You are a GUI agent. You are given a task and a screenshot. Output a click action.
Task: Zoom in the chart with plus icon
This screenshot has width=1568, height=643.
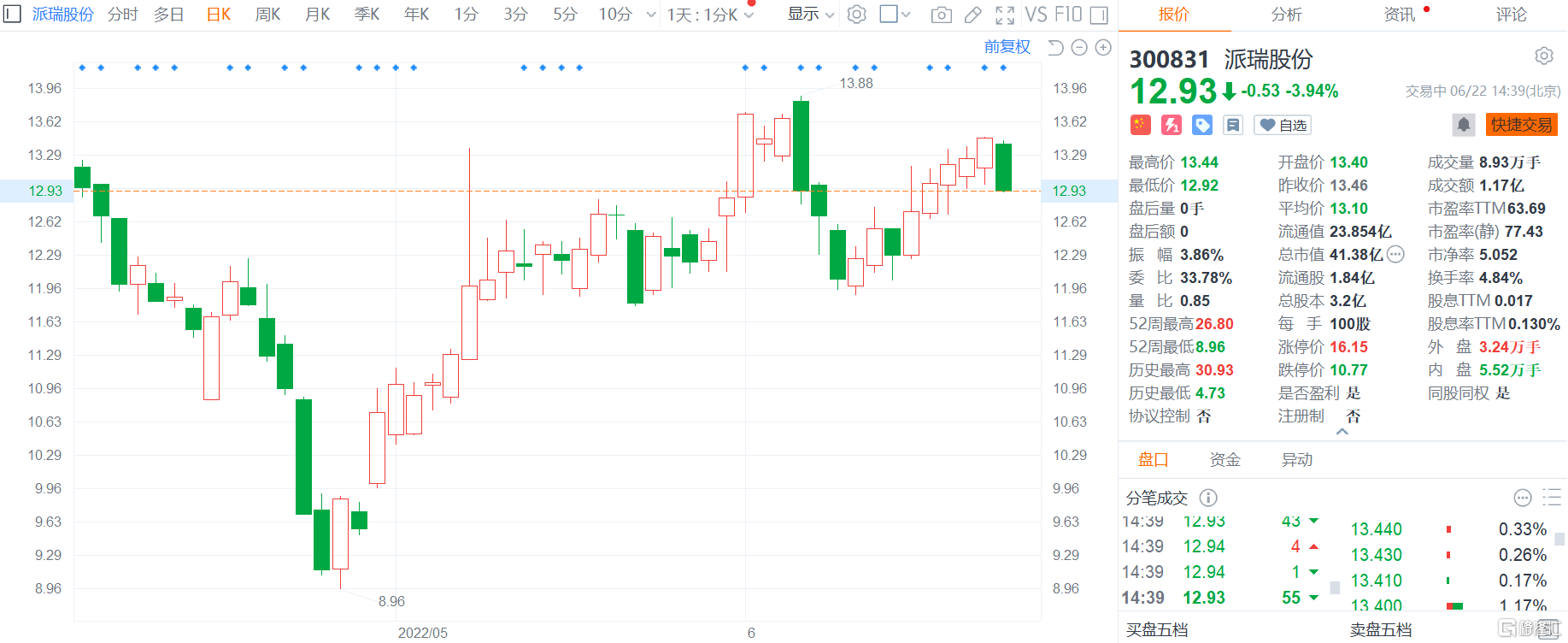tap(1103, 48)
